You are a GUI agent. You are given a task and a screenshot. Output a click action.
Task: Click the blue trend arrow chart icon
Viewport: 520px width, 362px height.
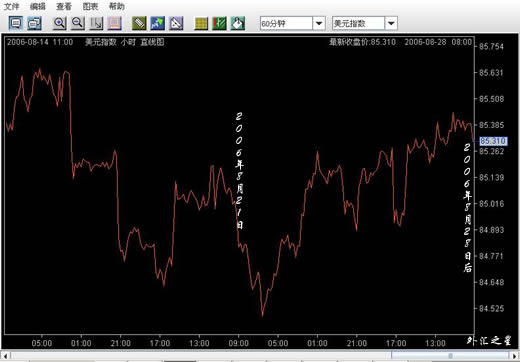157,23
